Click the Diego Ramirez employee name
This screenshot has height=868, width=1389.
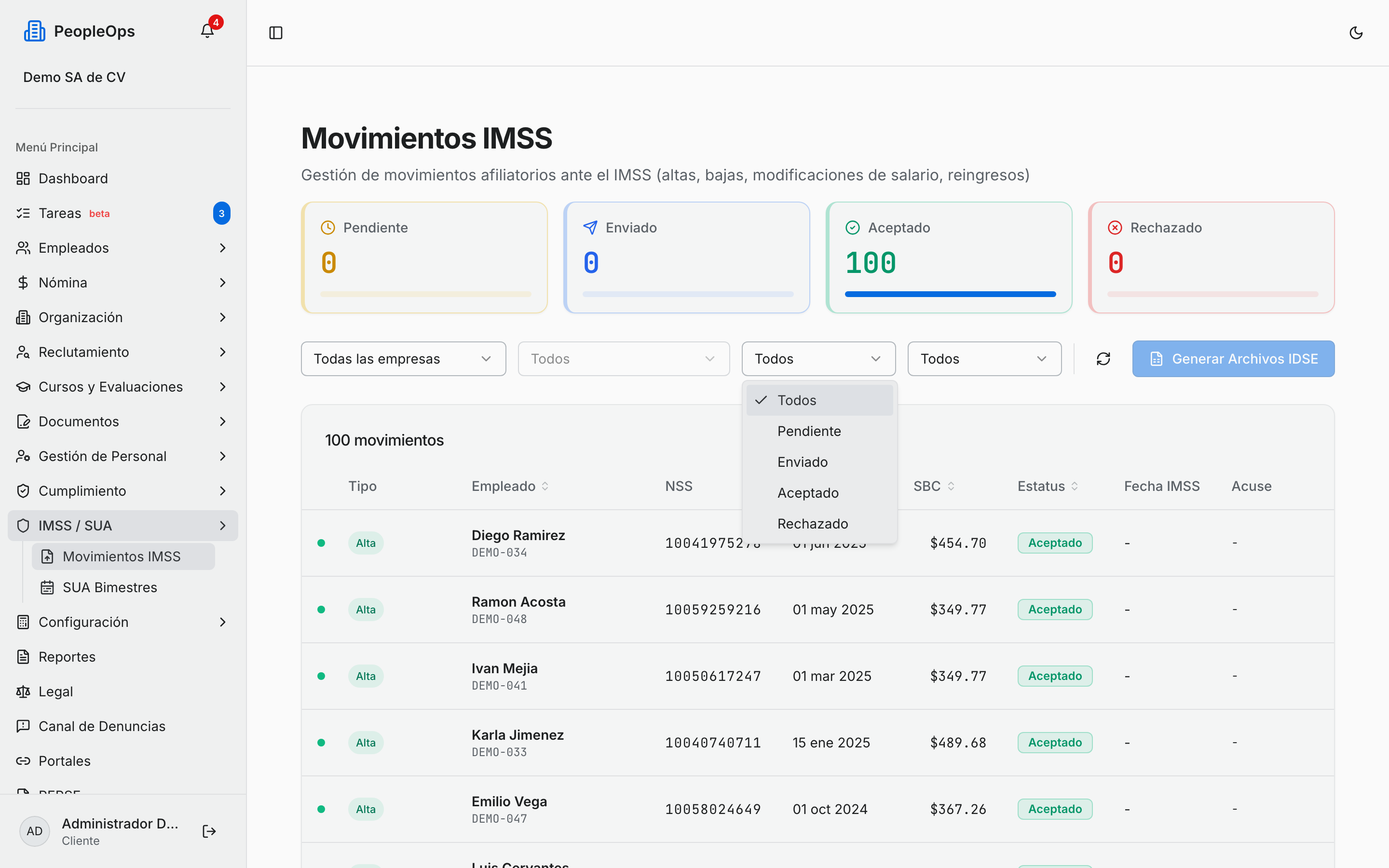point(518,535)
